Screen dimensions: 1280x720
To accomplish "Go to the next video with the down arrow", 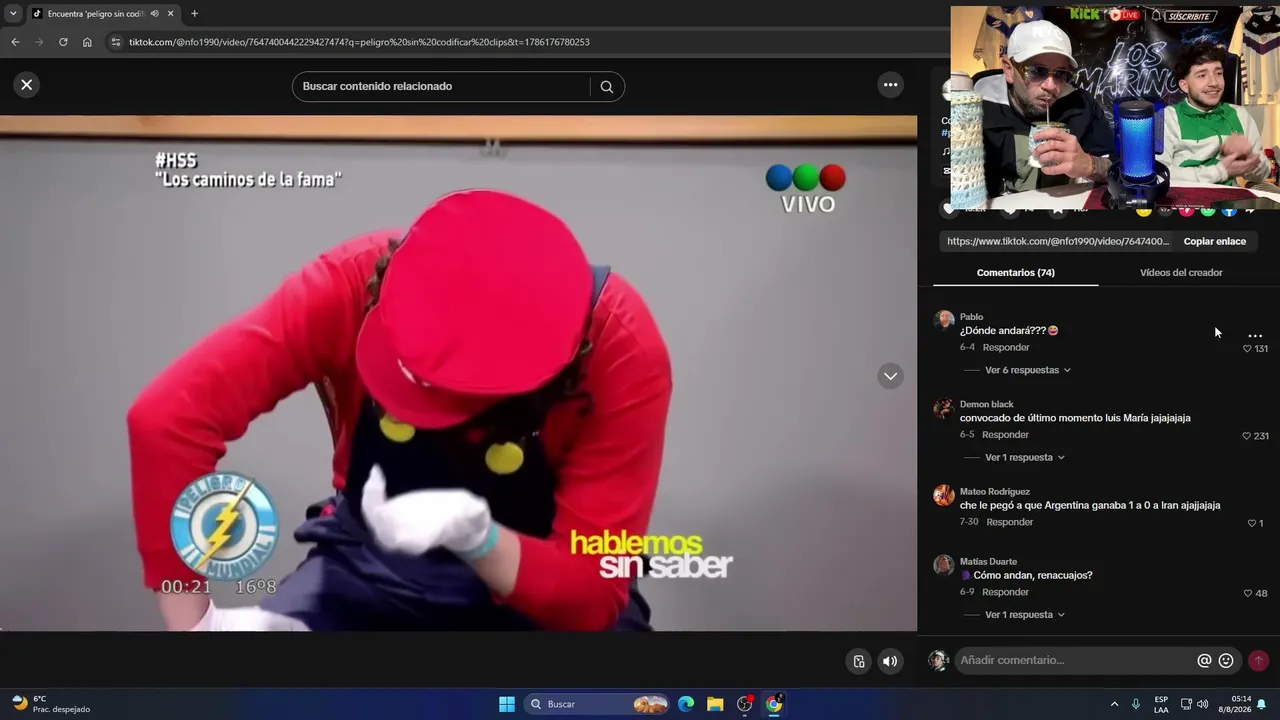I will coord(890,376).
